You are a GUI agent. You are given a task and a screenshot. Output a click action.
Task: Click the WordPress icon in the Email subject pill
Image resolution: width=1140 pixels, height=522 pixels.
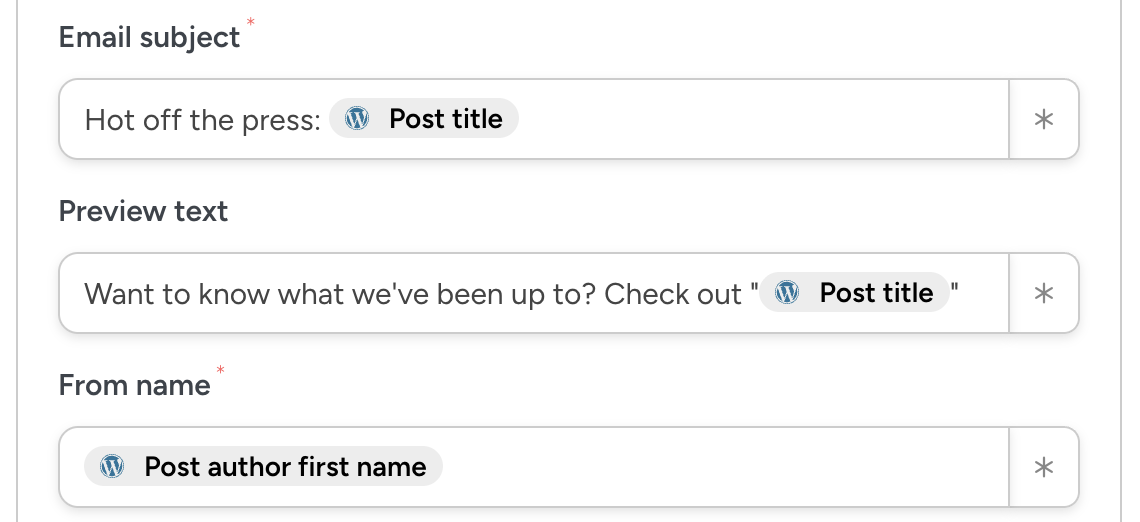click(x=357, y=119)
